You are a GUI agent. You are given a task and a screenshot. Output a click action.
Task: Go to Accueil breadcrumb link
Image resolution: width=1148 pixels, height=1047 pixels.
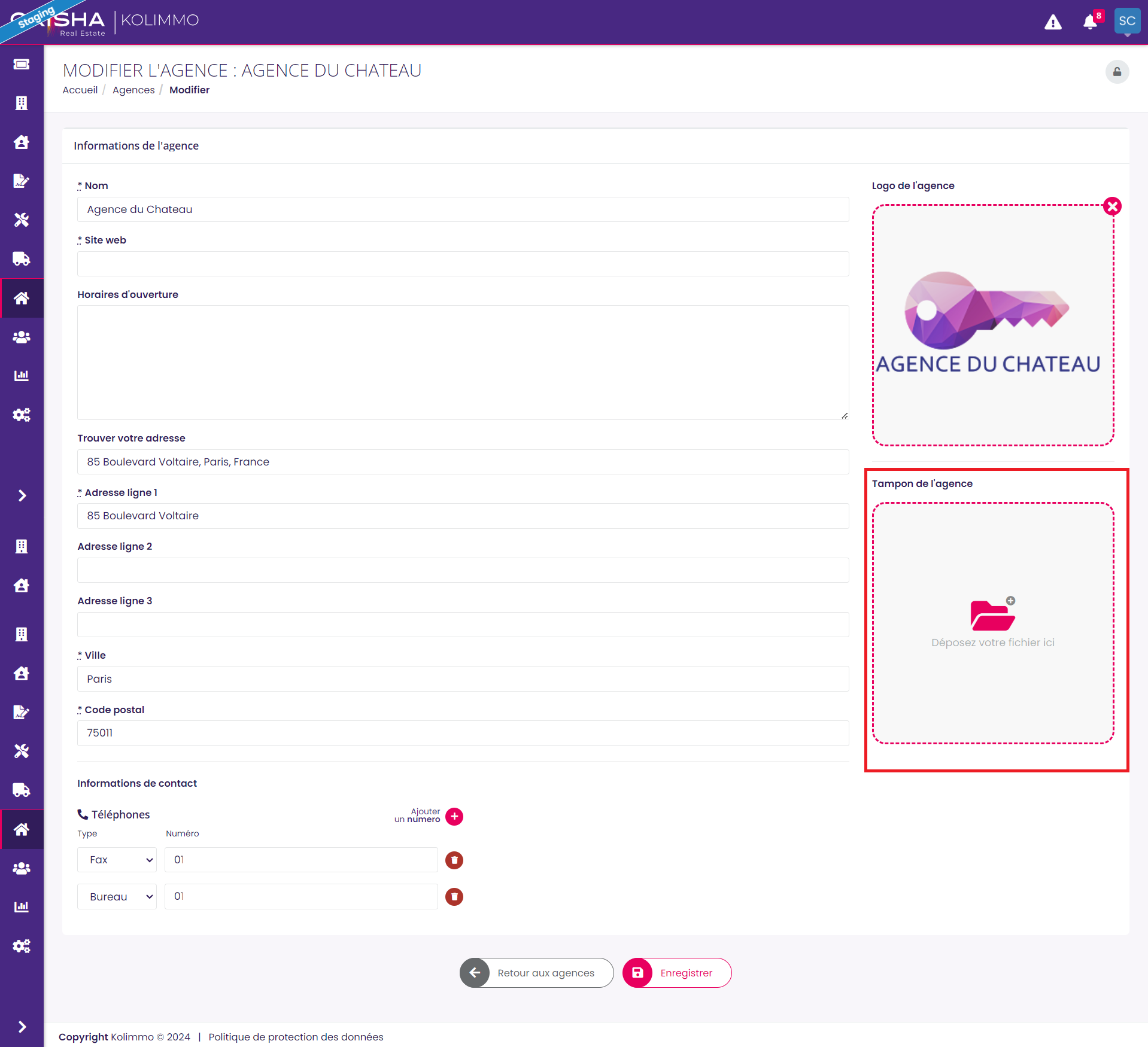pyautogui.click(x=80, y=90)
